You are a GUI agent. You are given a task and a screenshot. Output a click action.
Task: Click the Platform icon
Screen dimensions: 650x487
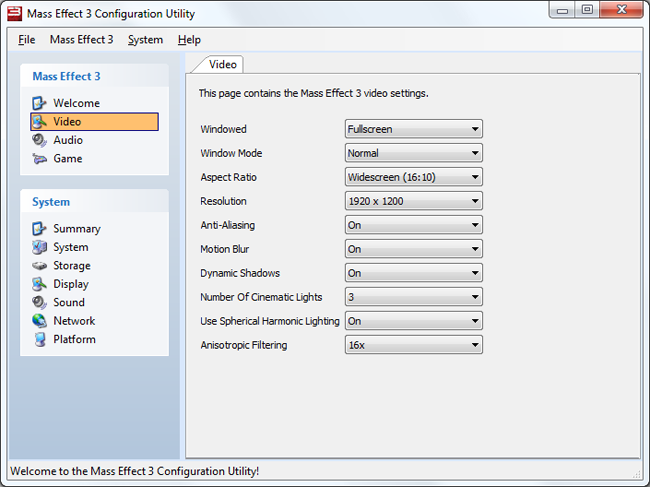pyautogui.click(x=40, y=339)
